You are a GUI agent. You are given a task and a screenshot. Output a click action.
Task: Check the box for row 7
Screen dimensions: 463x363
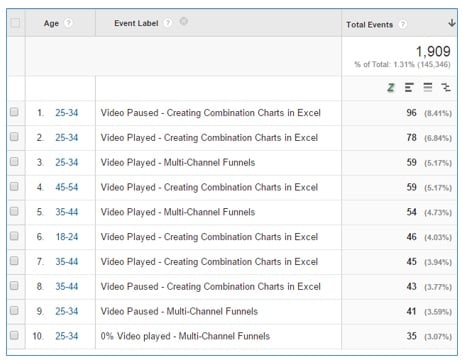click(x=14, y=261)
